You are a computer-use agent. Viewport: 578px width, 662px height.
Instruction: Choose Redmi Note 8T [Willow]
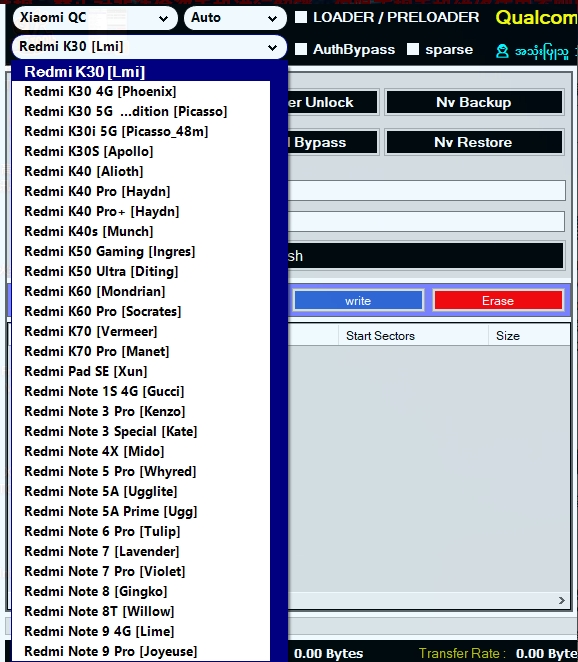pyautogui.click(x=141, y=611)
